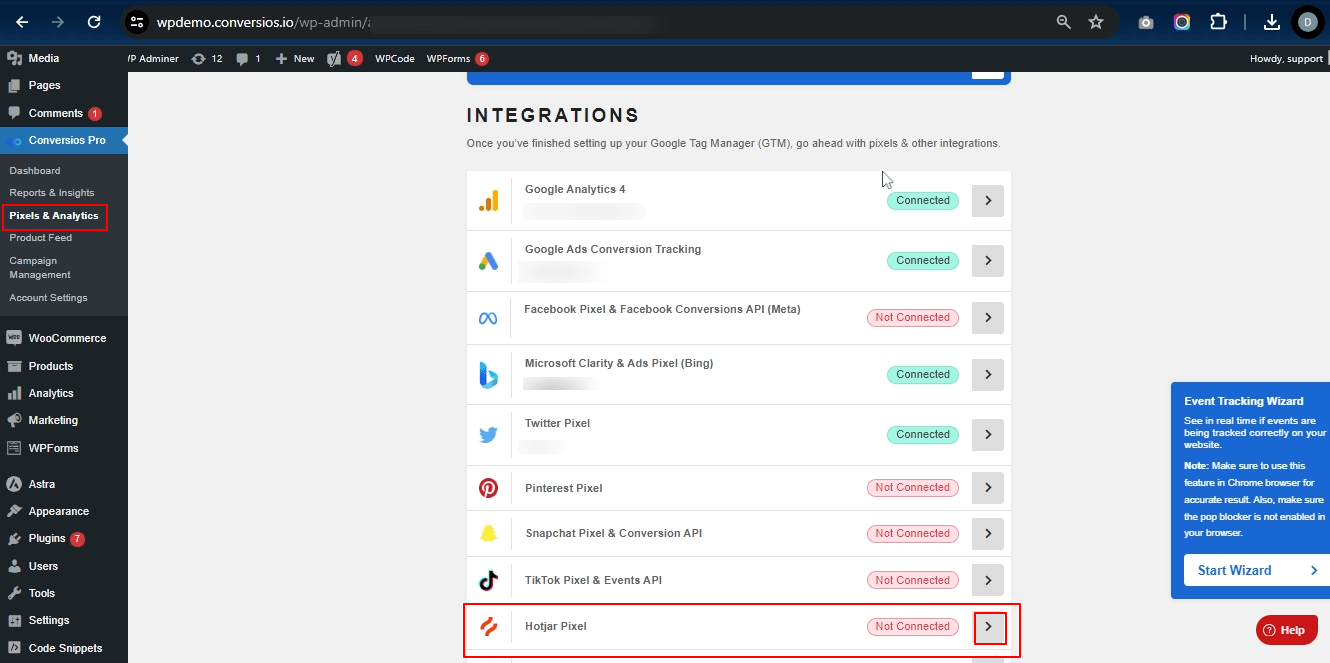Open the red Help button
The image size is (1330, 663).
tap(1287, 630)
